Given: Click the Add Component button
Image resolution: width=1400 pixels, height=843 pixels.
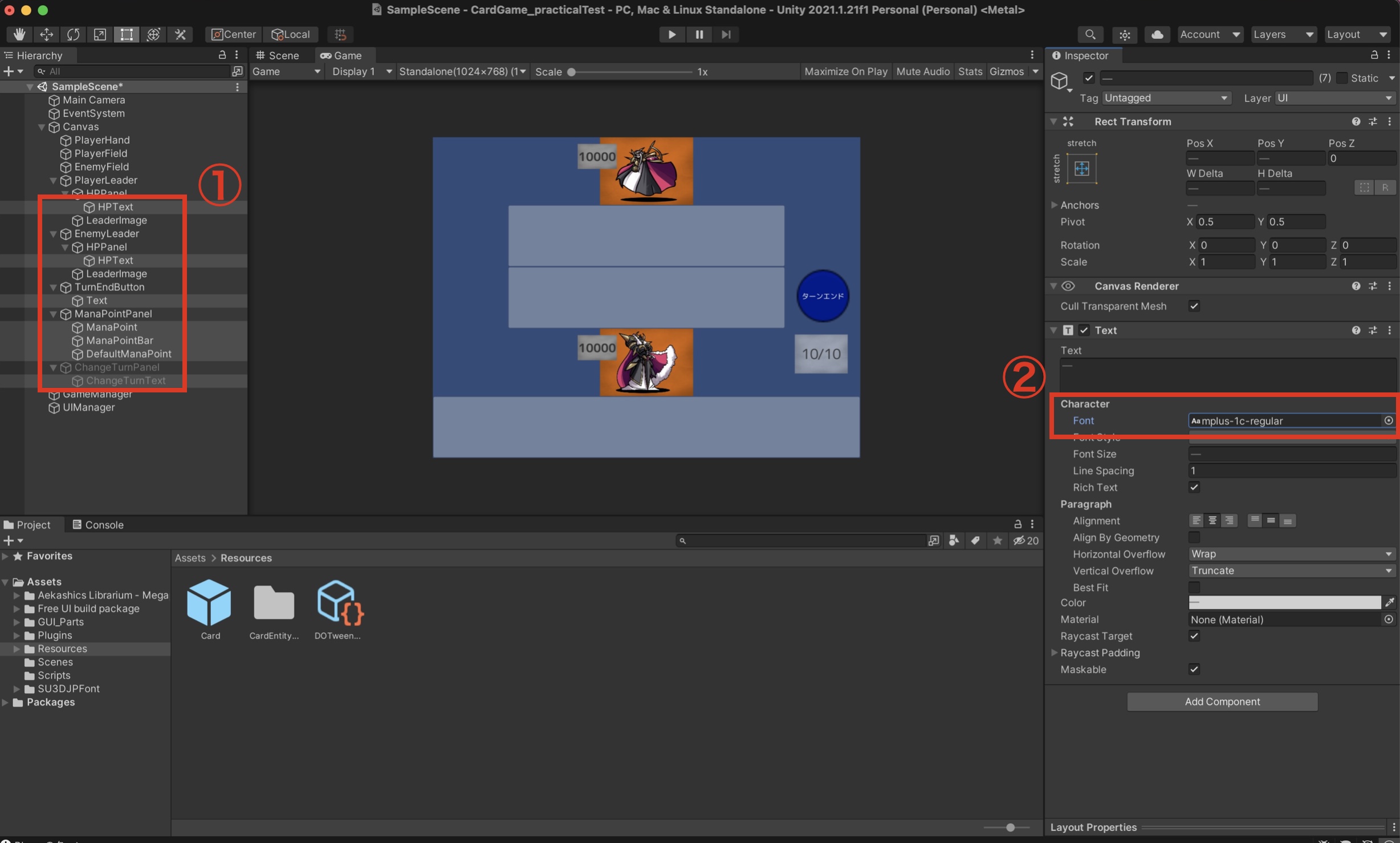Looking at the screenshot, I should pos(1222,702).
